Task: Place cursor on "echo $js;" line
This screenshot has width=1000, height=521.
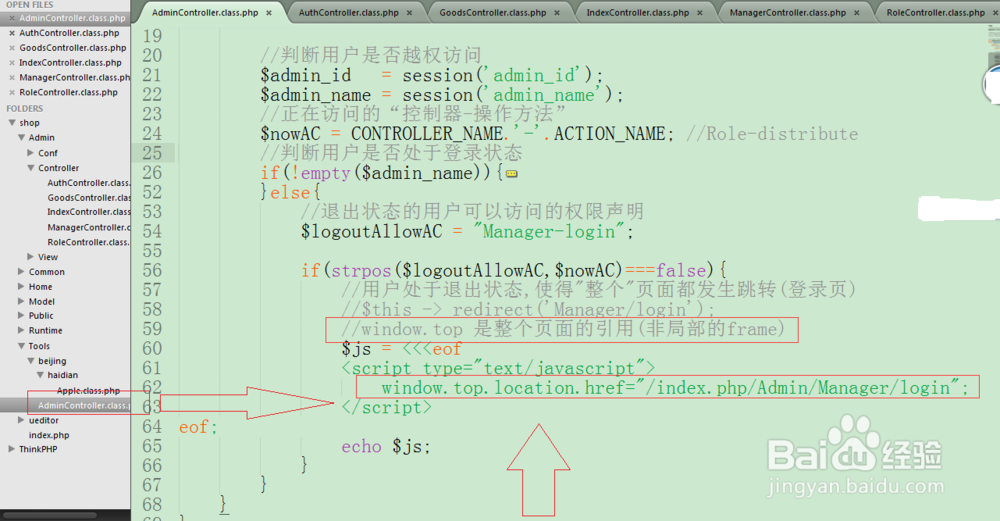Action: point(386,446)
